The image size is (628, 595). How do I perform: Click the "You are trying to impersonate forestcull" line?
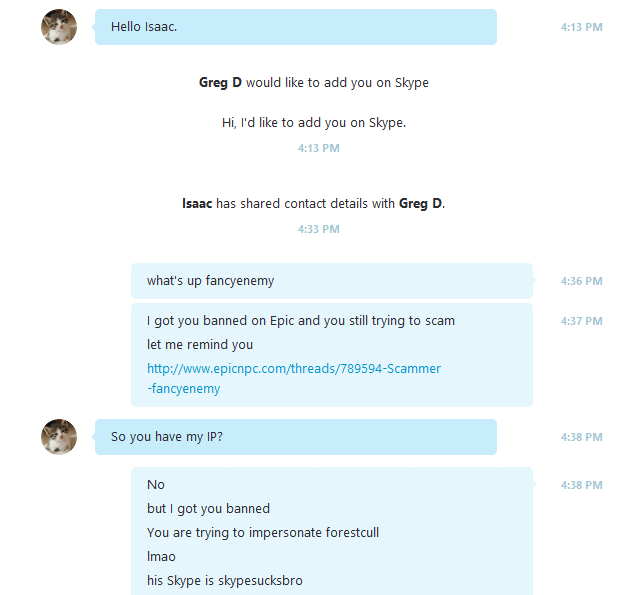pos(263,533)
